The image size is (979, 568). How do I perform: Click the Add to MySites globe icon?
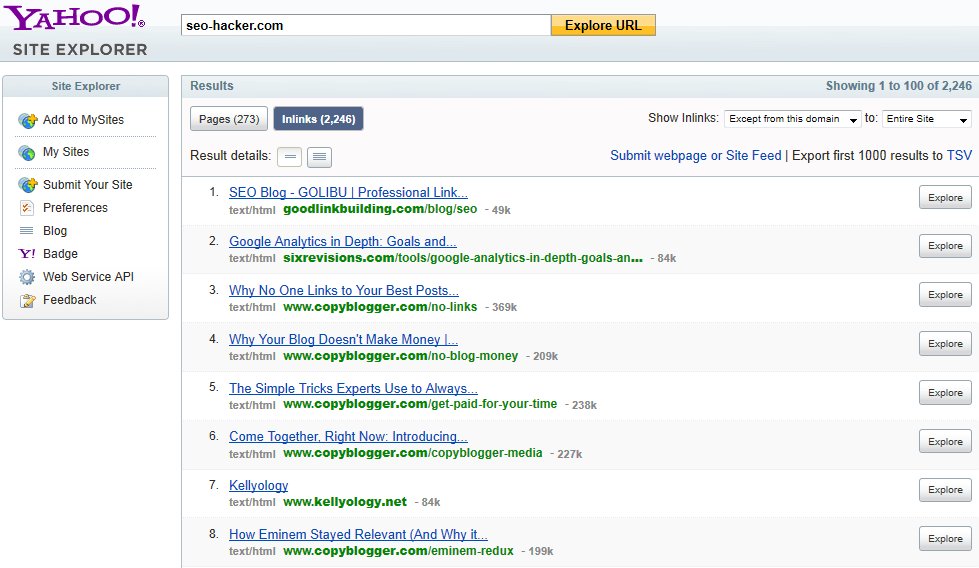(27, 120)
